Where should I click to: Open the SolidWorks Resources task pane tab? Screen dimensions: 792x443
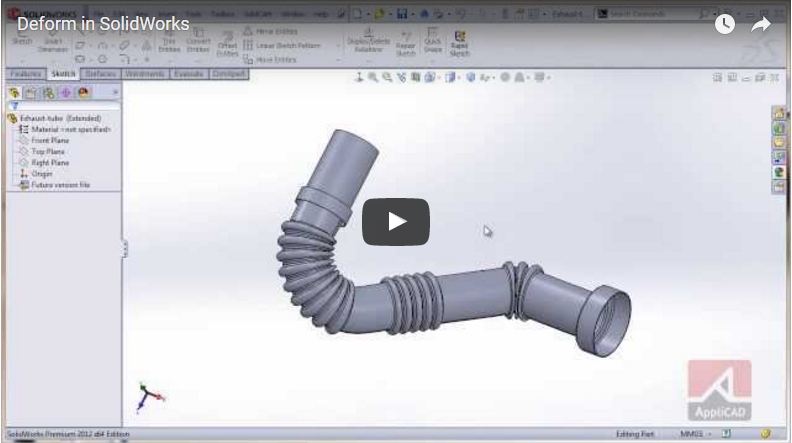click(778, 114)
